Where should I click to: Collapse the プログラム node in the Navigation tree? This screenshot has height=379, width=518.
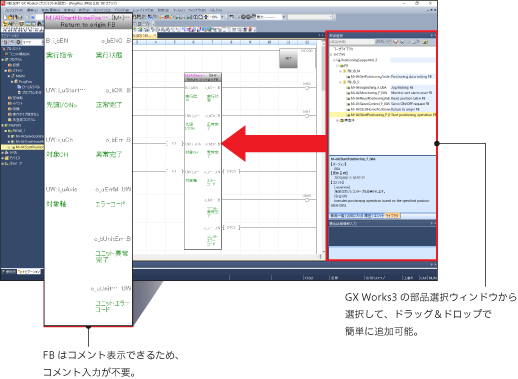pos(3,59)
